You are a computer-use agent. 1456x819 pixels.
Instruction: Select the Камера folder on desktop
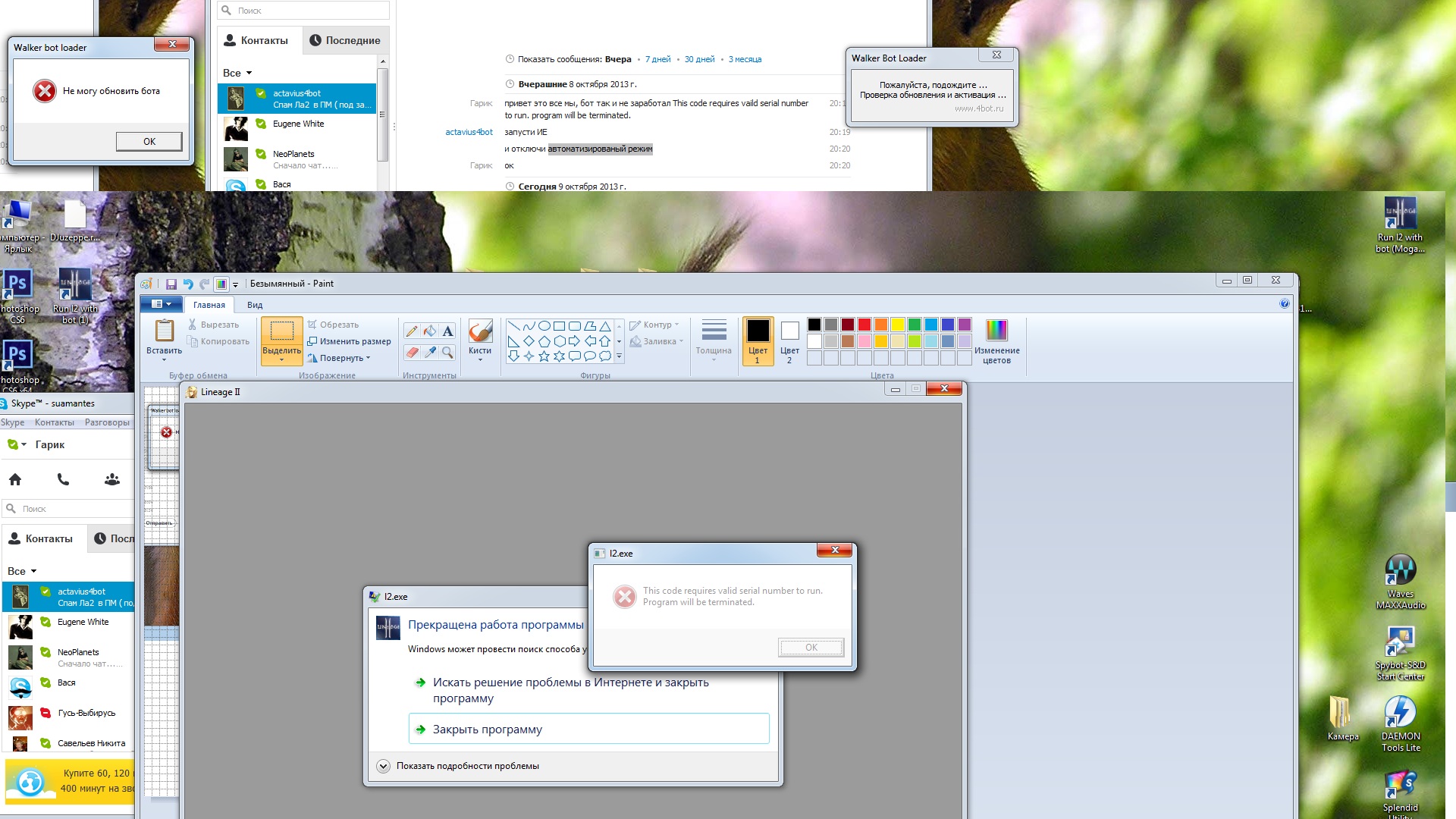coord(1342,718)
